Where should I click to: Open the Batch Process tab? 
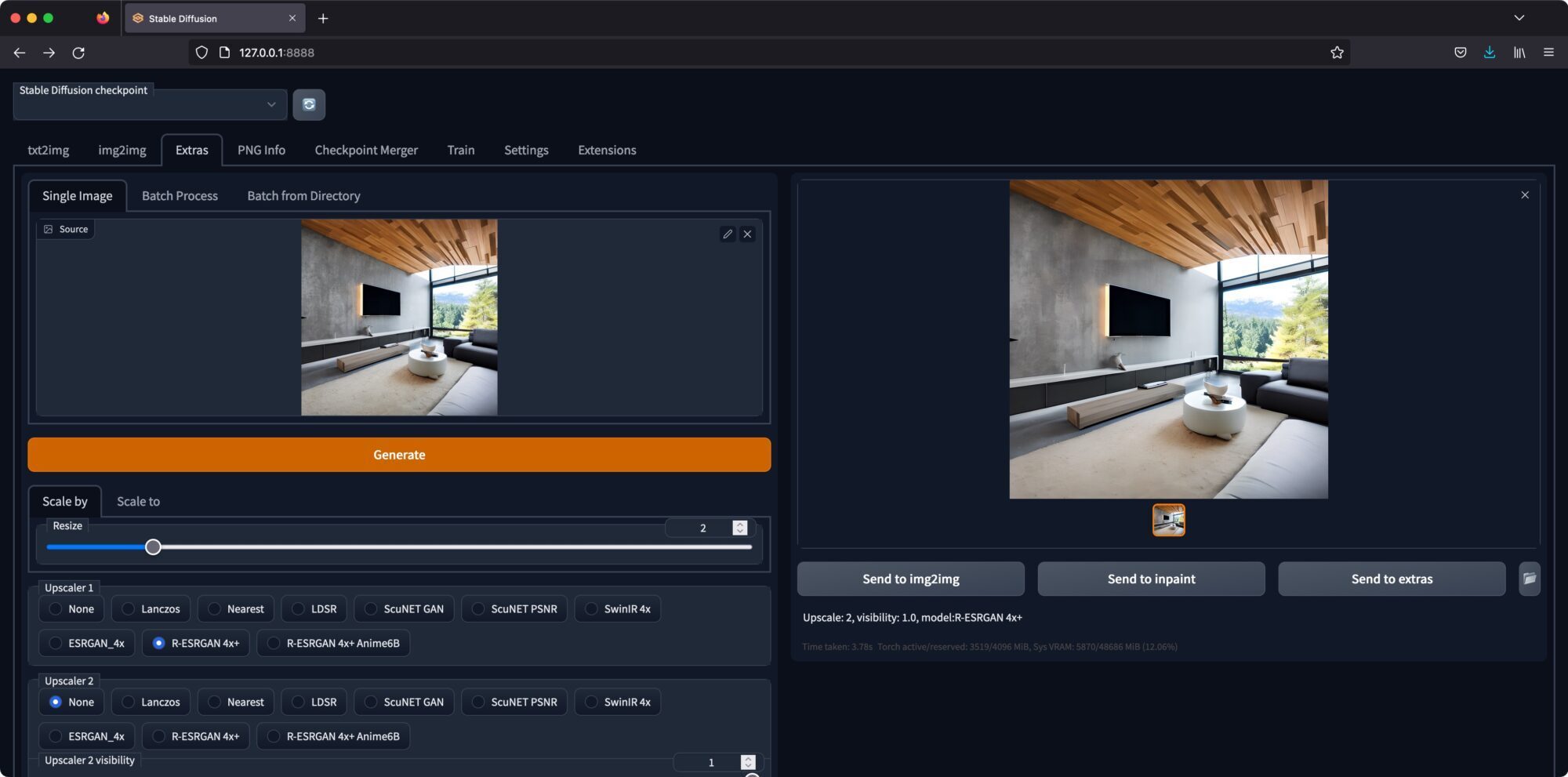pyautogui.click(x=180, y=196)
